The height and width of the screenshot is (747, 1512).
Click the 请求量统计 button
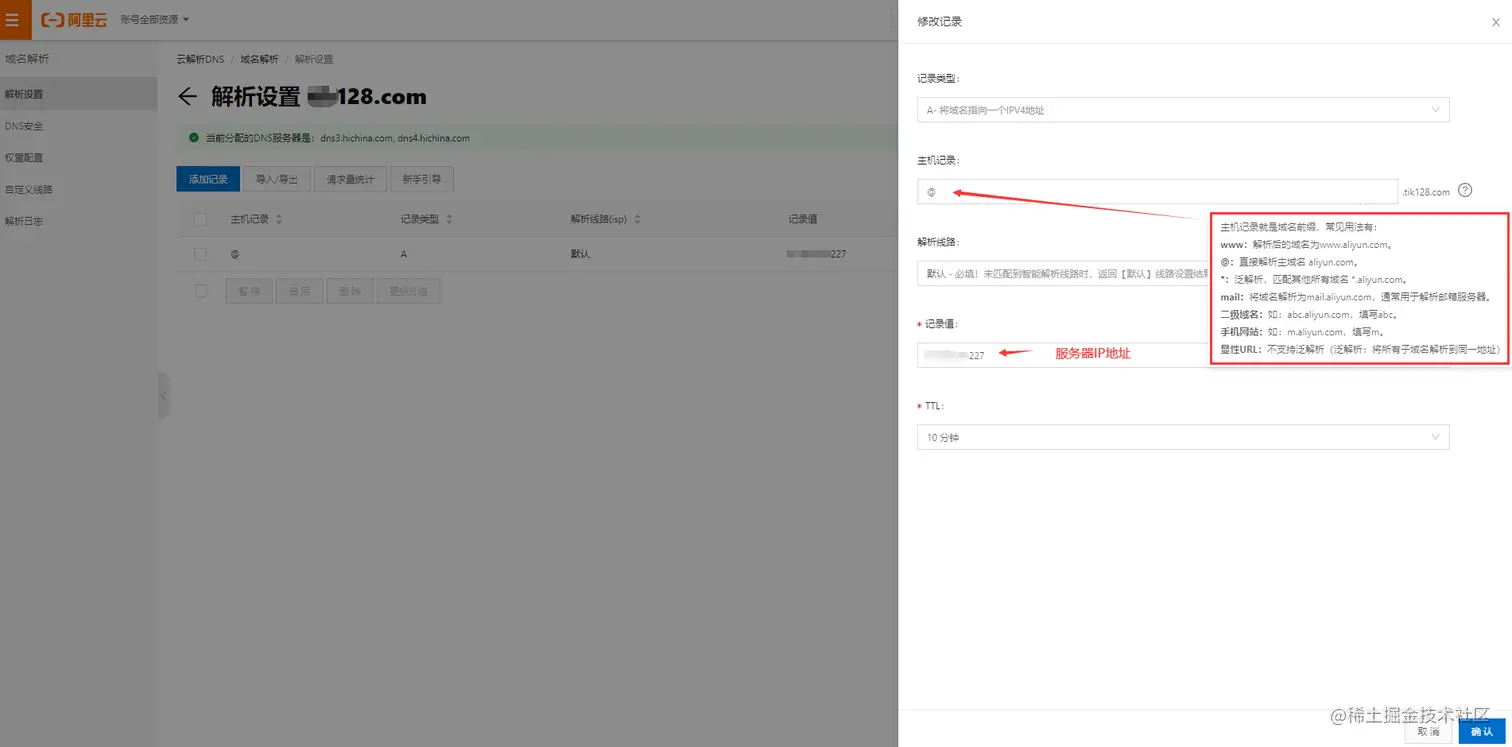pos(350,179)
